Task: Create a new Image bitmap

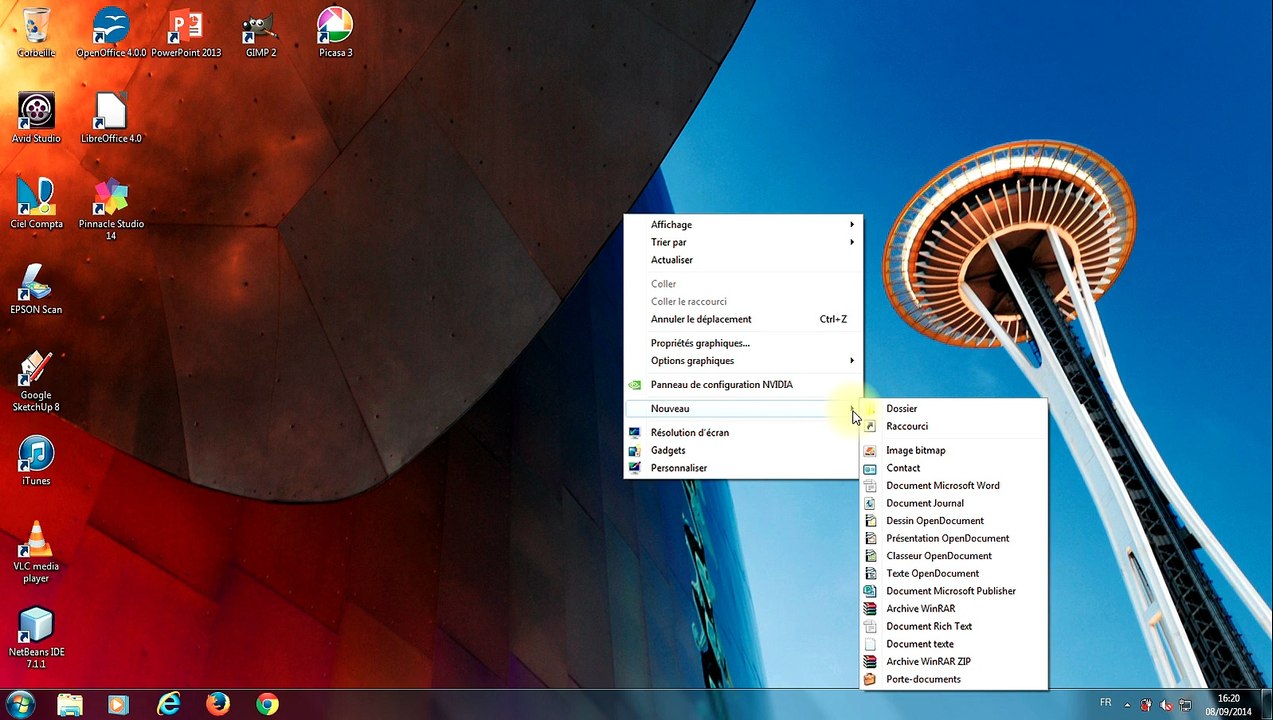Action: pos(954,451)
